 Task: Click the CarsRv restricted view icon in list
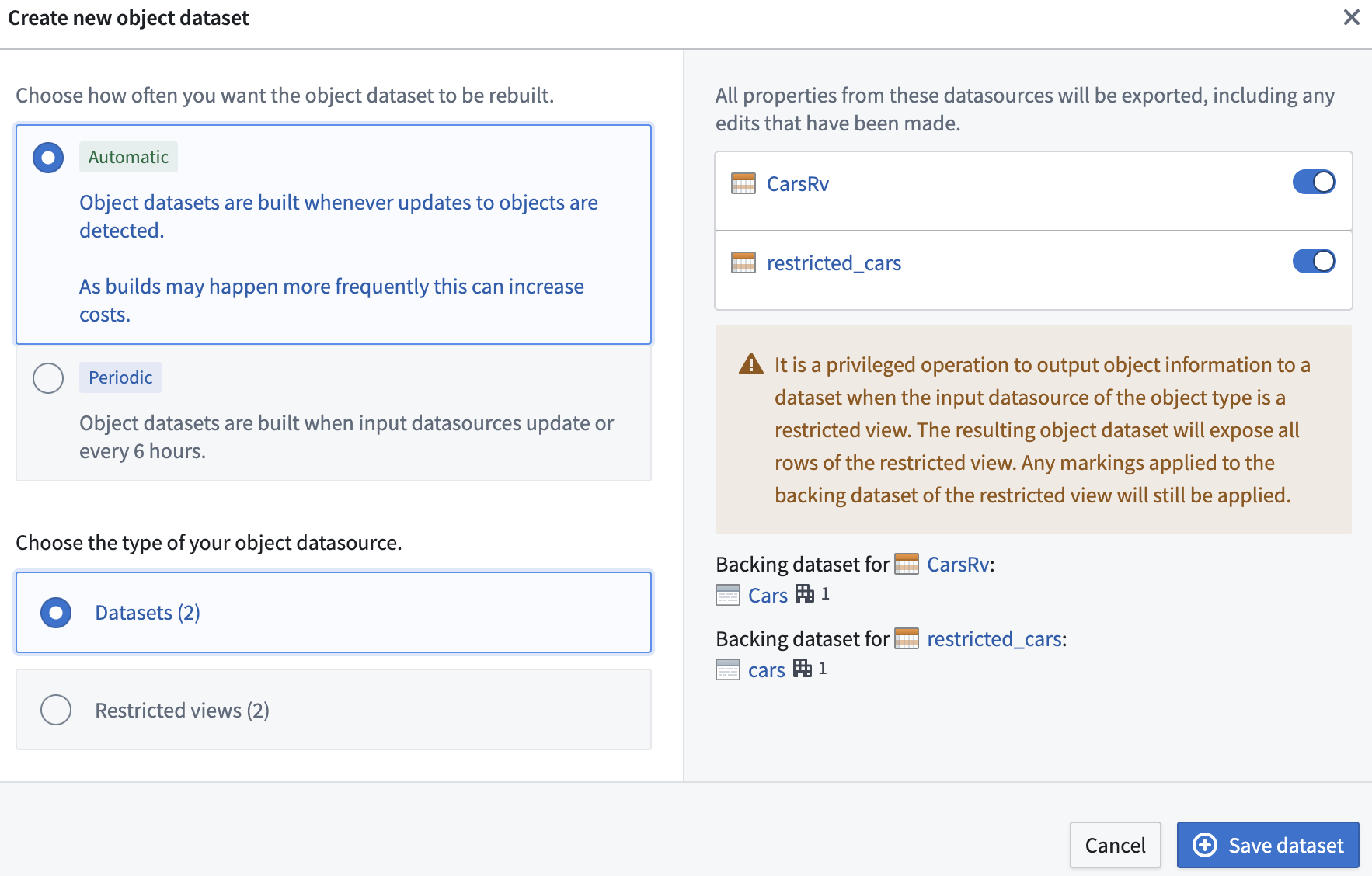(743, 184)
